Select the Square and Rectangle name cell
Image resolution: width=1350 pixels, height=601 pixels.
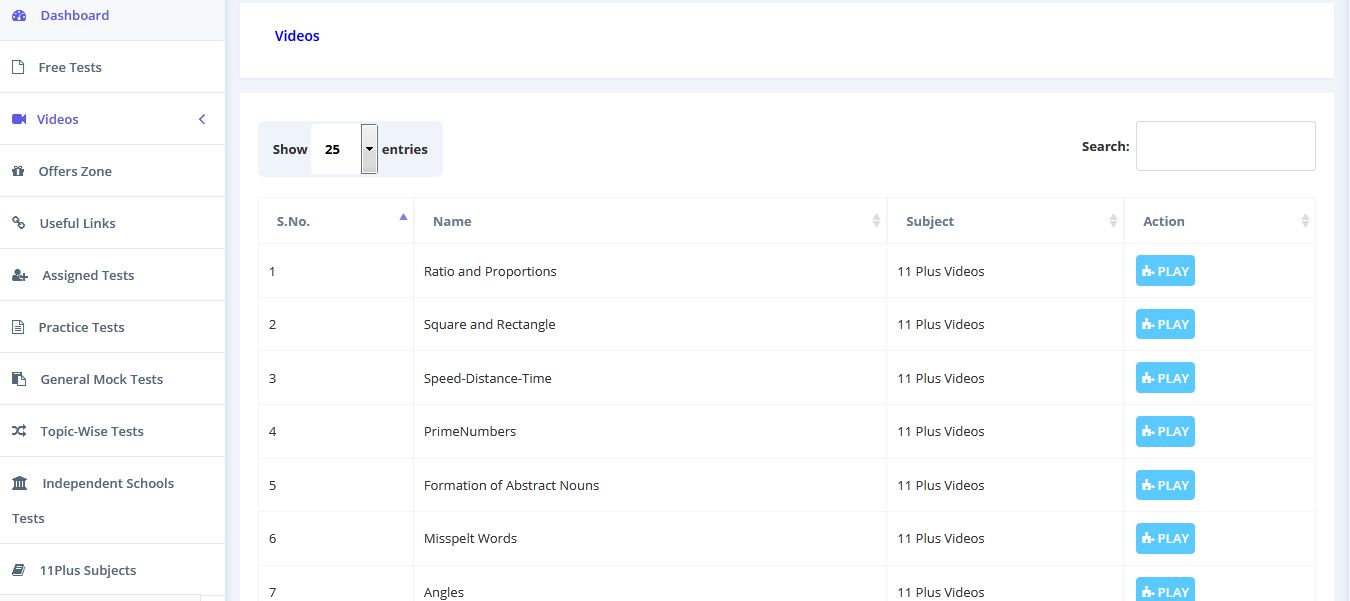pos(650,324)
